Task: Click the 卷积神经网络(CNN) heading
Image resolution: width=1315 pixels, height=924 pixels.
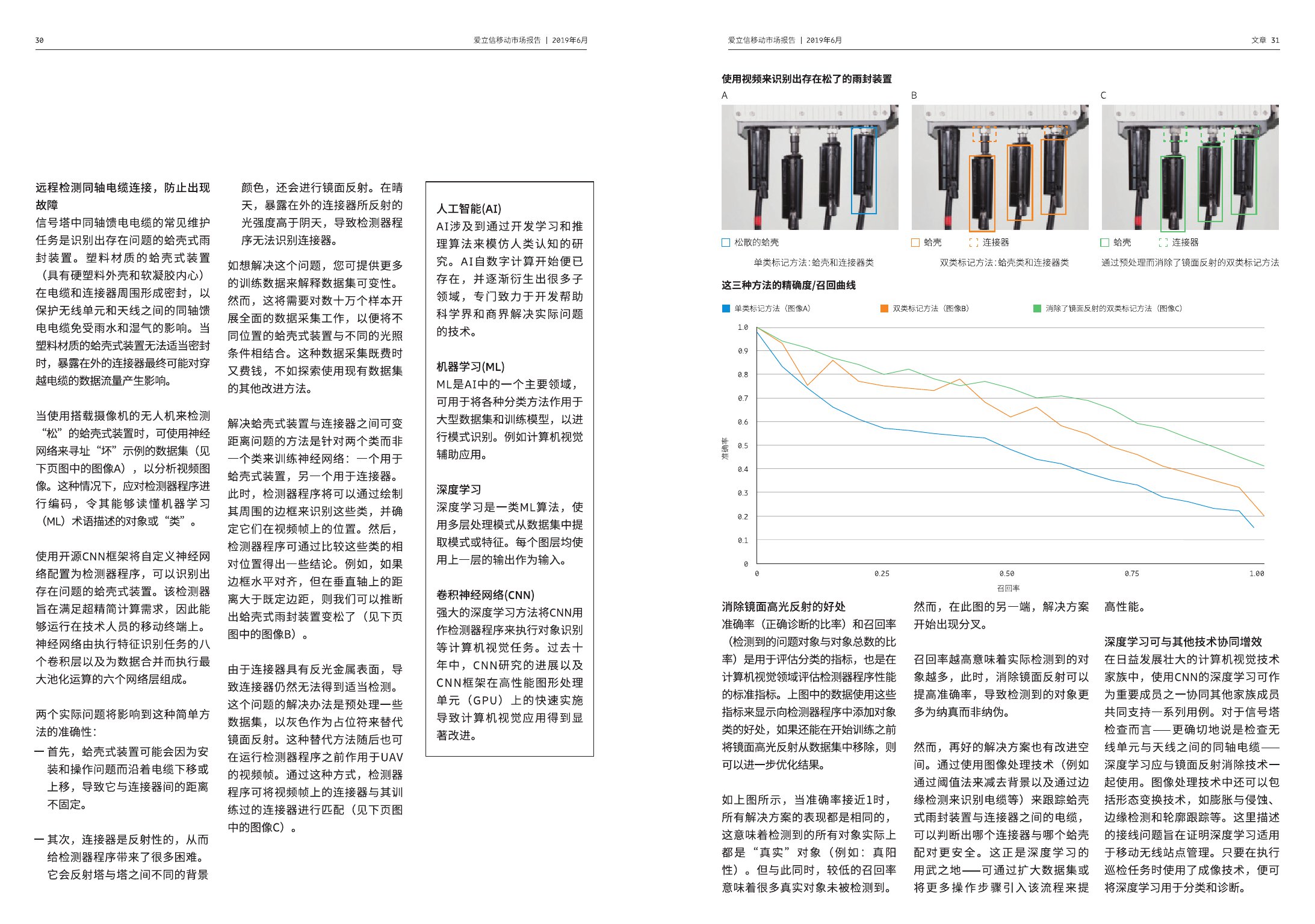Action: (x=485, y=595)
